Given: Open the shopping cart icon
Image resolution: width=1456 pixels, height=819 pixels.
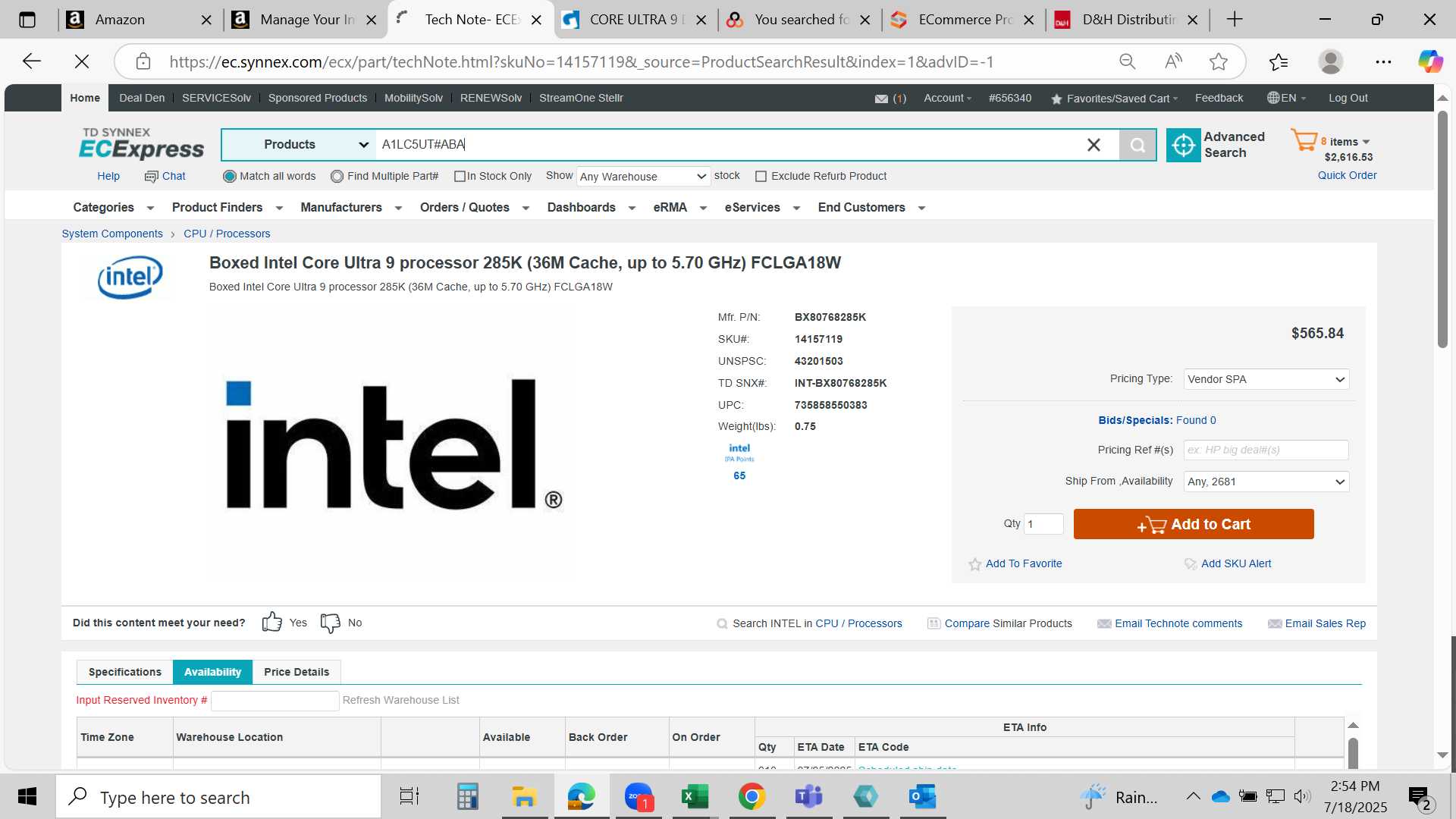Looking at the screenshot, I should pos(1304,140).
